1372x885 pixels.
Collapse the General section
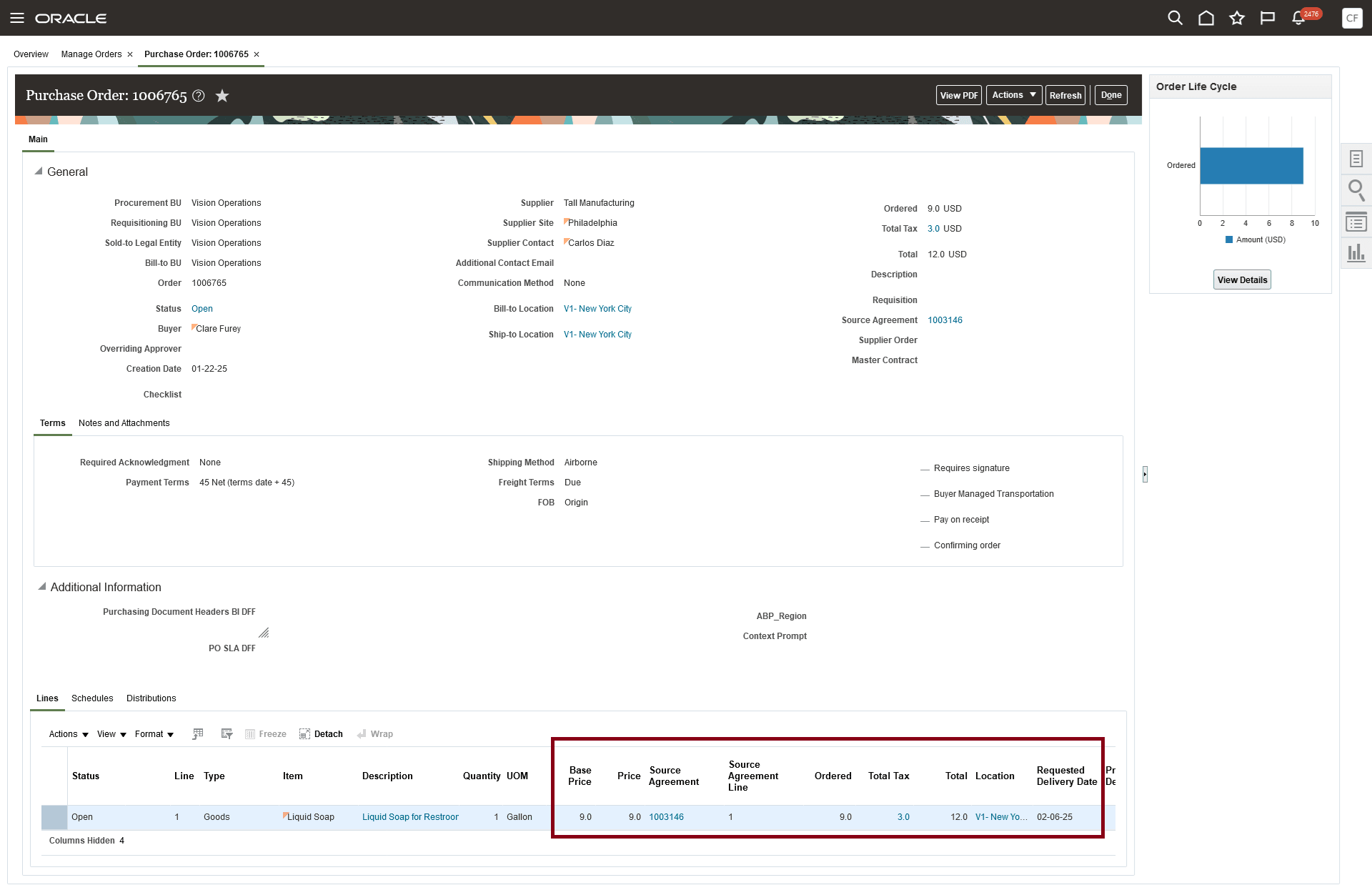pos(39,172)
